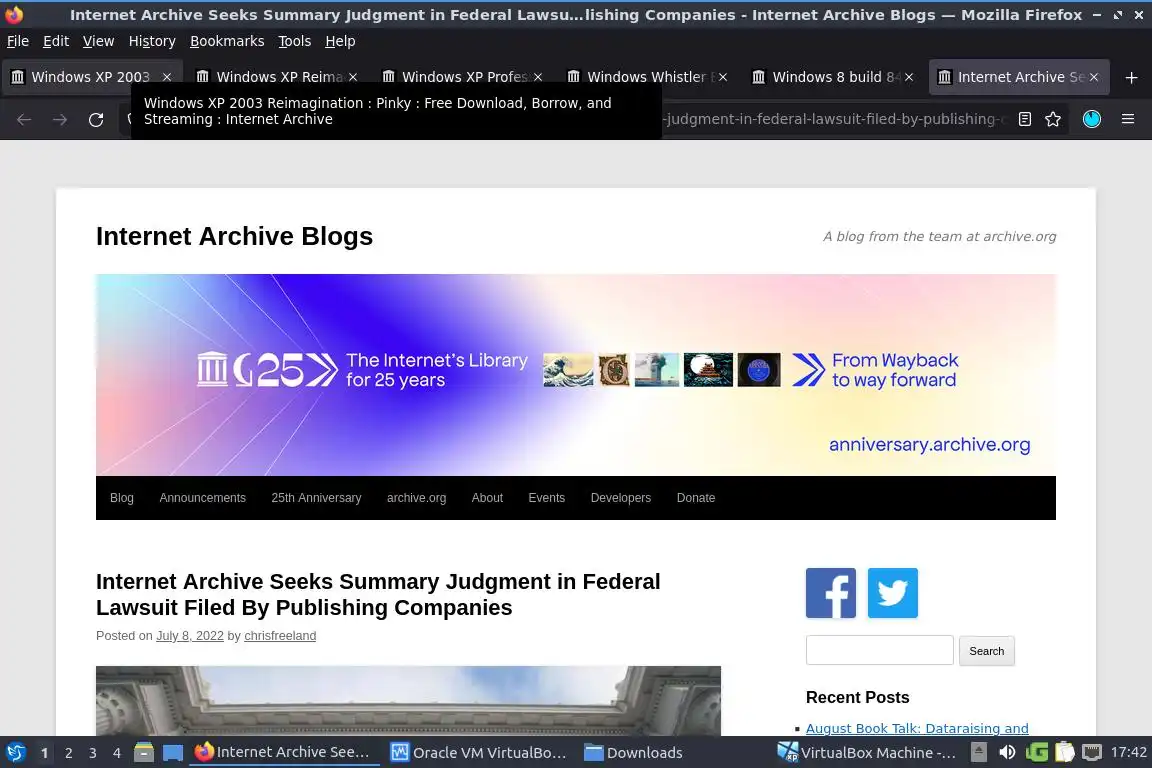The height and width of the screenshot is (768, 1152).
Task: Open the About navigation link
Action: (487, 498)
